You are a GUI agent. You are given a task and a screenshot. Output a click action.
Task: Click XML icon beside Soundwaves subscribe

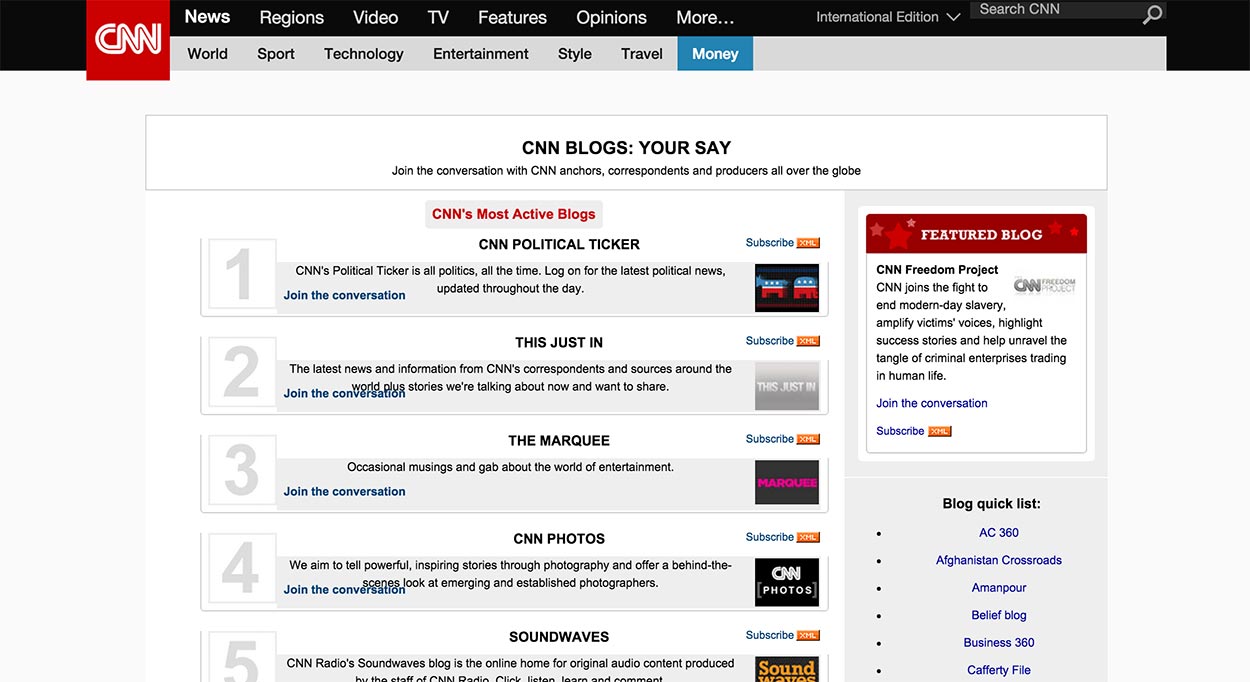(808, 635)
